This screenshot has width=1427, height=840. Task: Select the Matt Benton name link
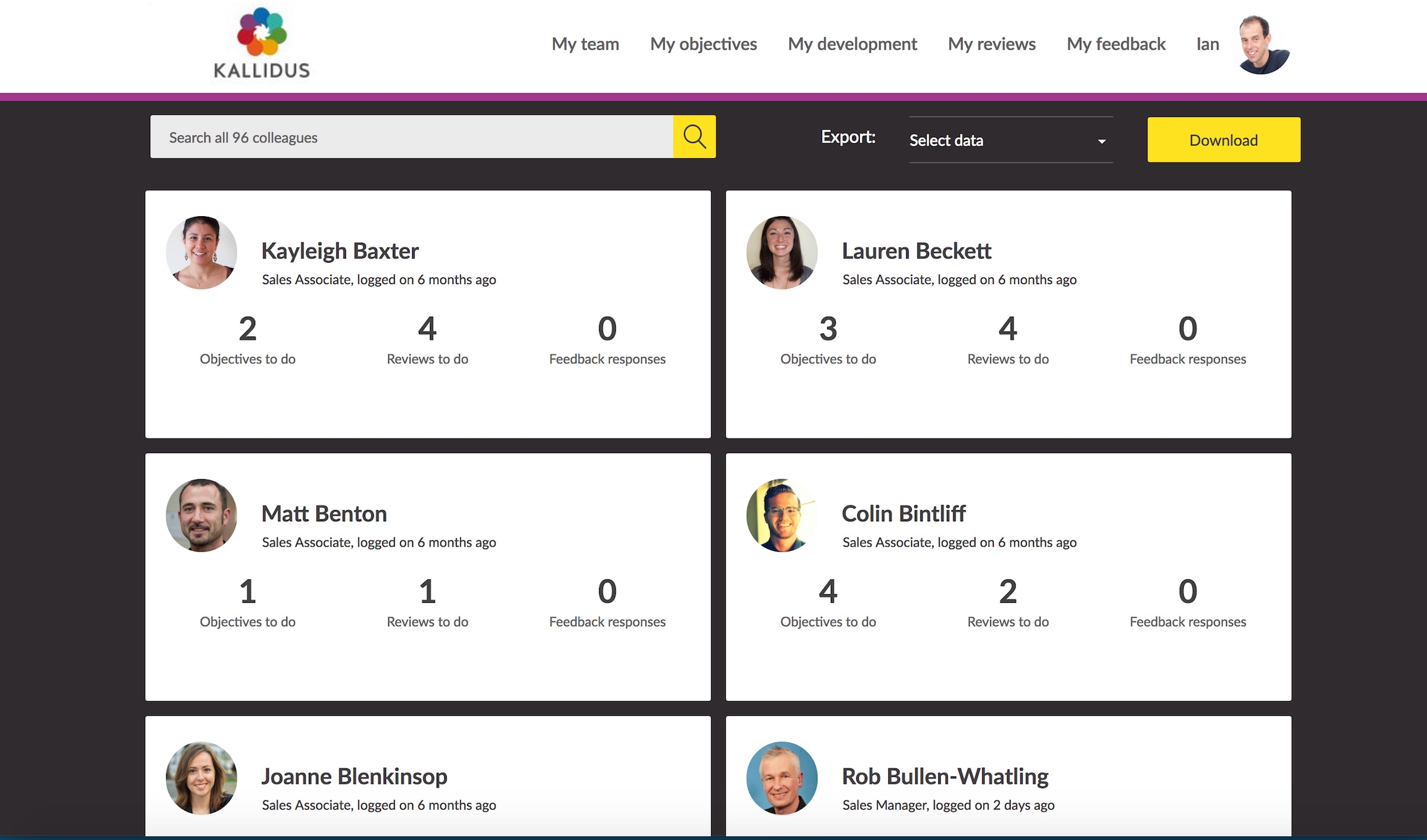click(324, 513)
